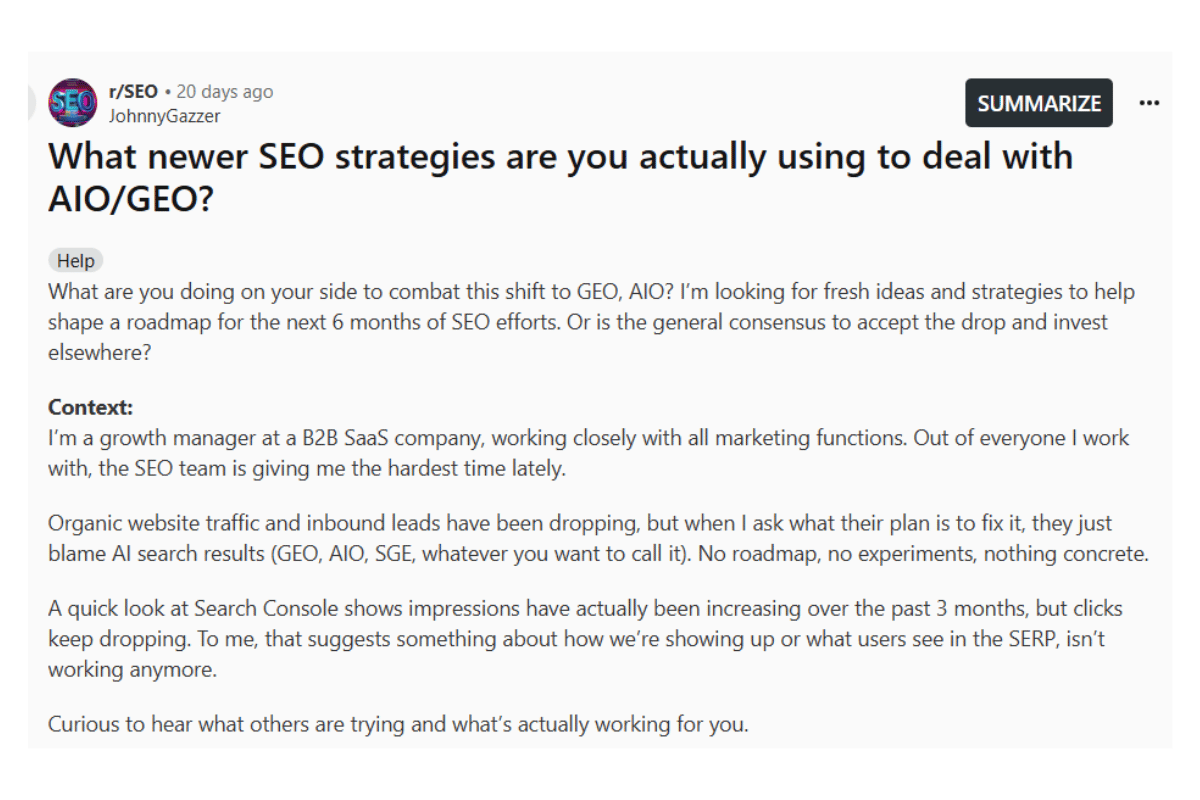Open the r/SEO community avatar icon
The width and height of the screenshot is (1200, 800).
point(73,103)
